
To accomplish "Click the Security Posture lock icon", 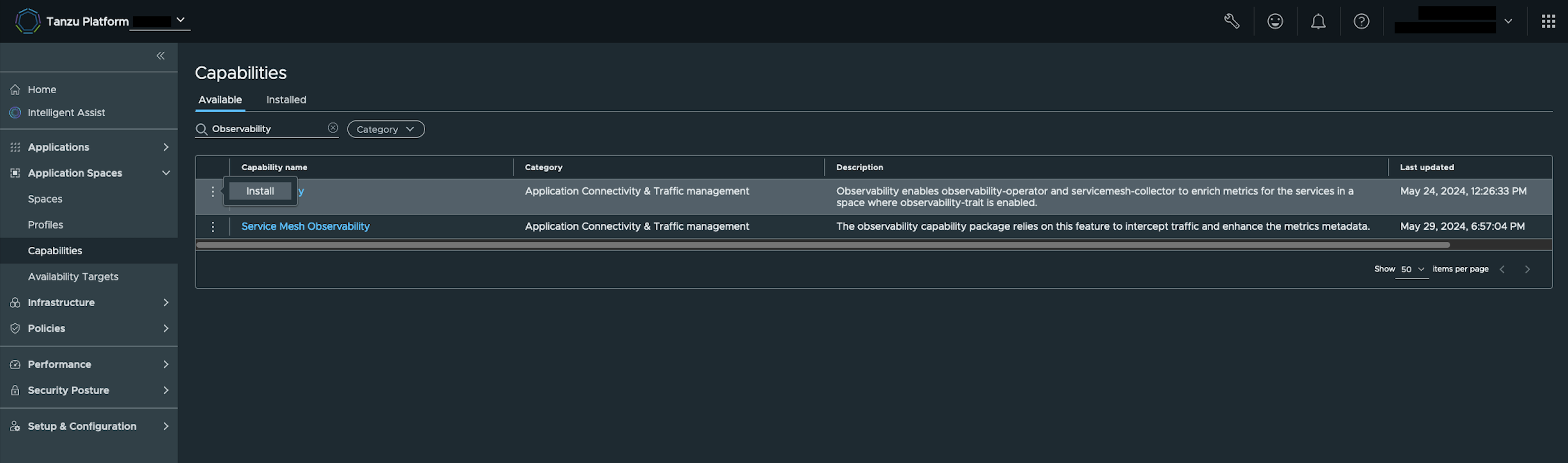I will coord(15,390).
